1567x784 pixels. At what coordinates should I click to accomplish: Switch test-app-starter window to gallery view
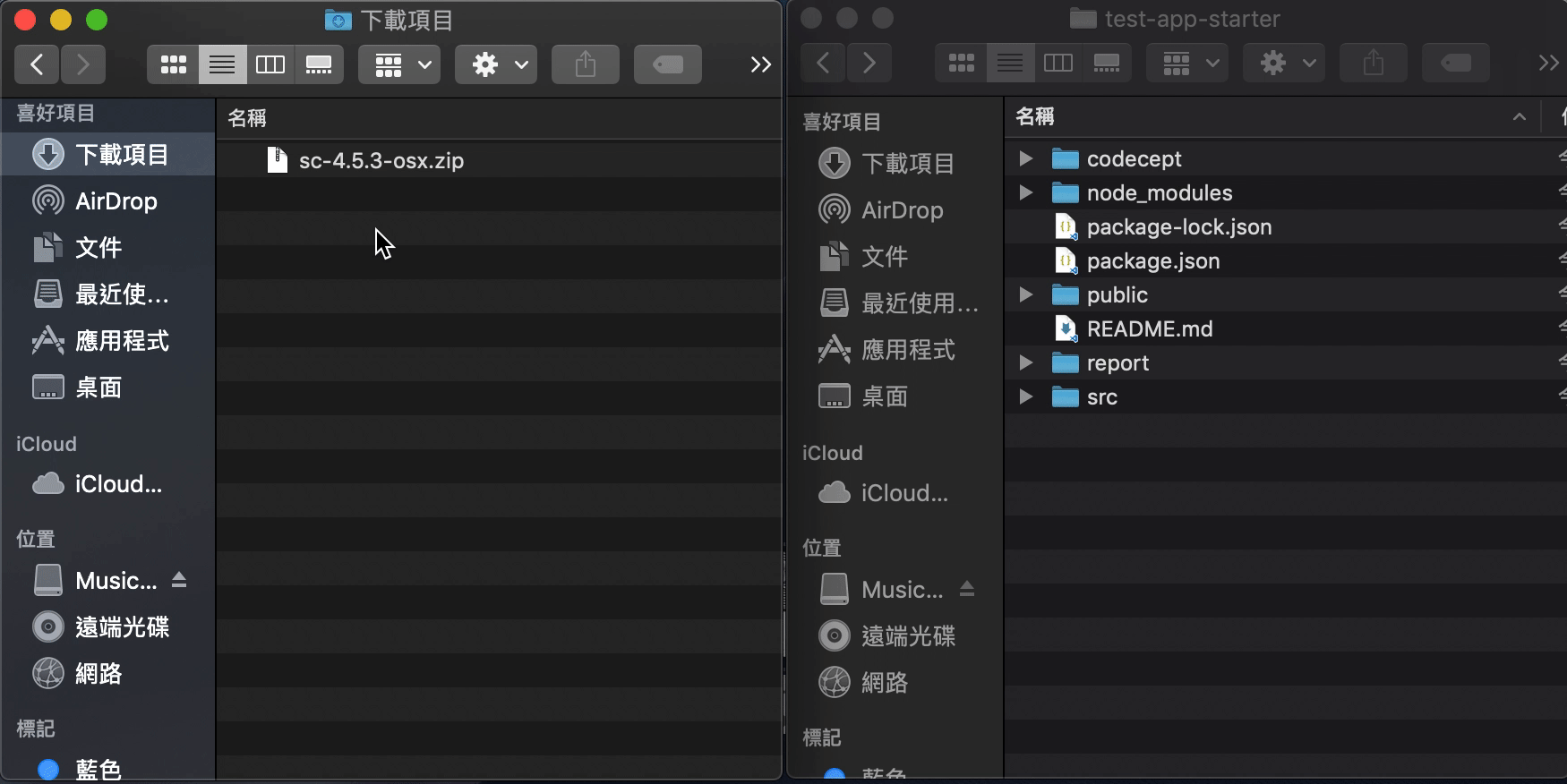[x=1107, y=63]
